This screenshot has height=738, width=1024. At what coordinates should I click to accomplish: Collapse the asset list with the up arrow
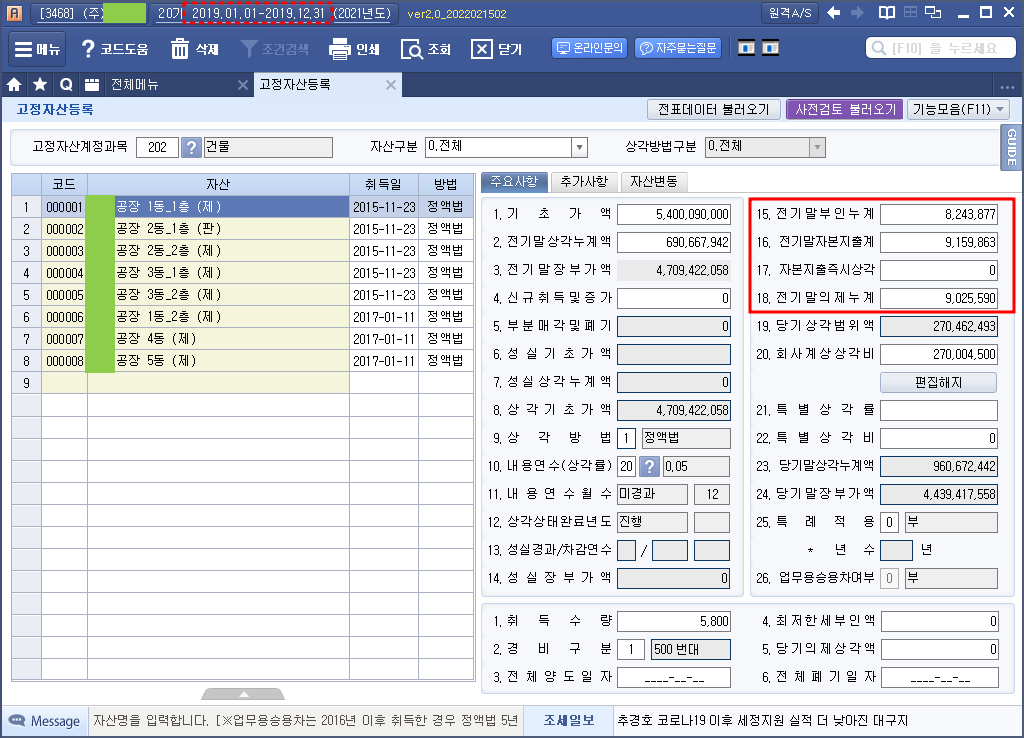click(241, 693)
